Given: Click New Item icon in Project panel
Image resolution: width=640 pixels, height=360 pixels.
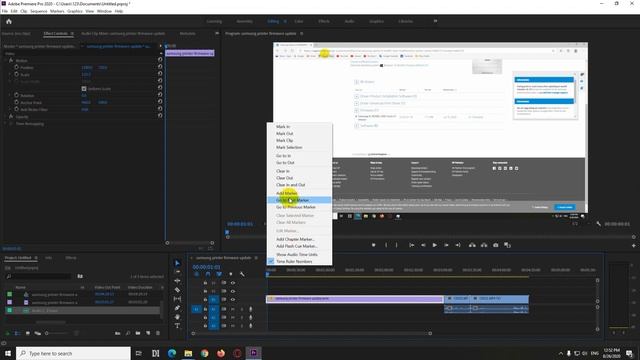Looking at the screenshot, I should pyautogui.click(x=148, y=333).
